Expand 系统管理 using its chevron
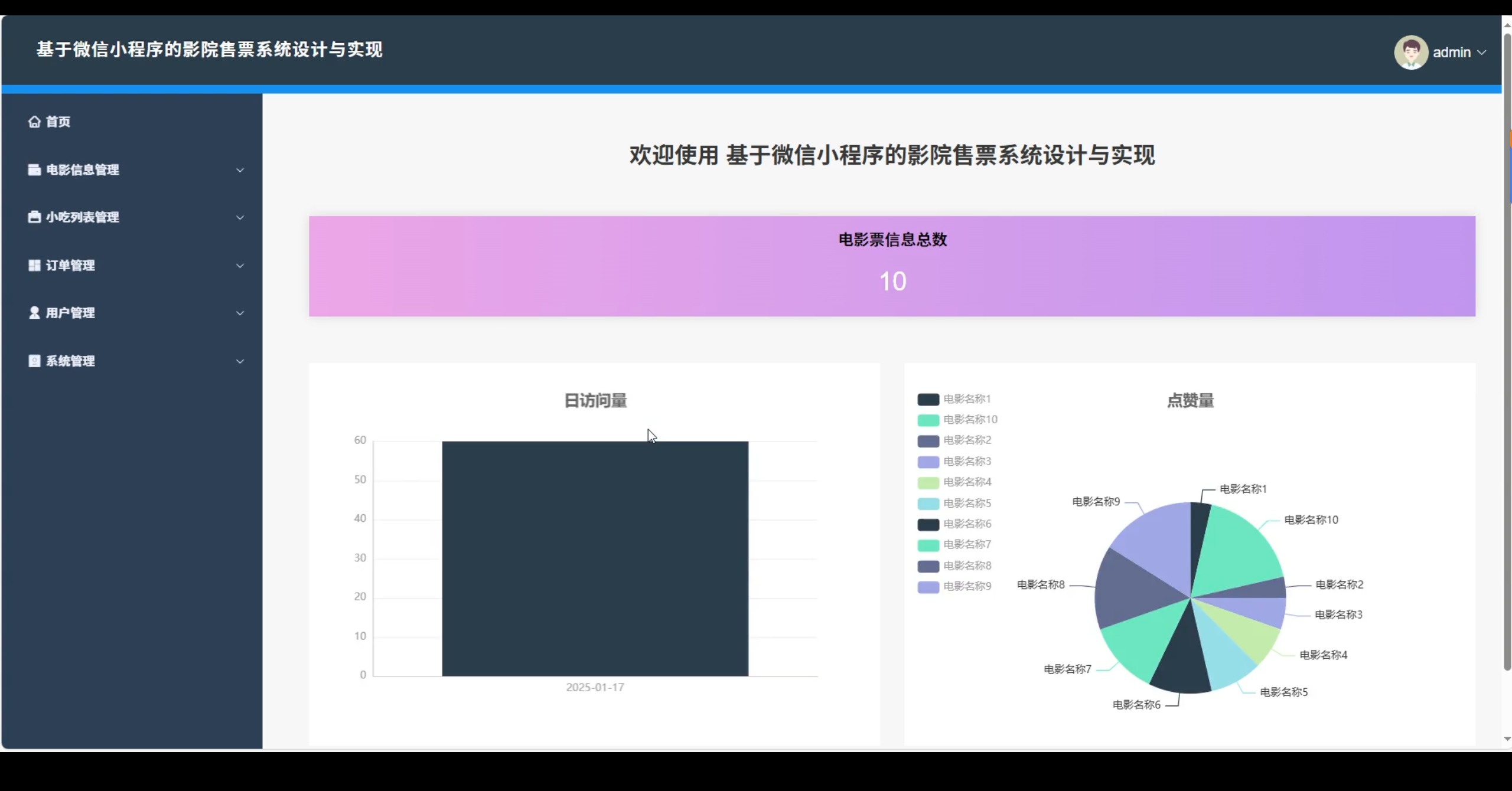 coord(240,361)
